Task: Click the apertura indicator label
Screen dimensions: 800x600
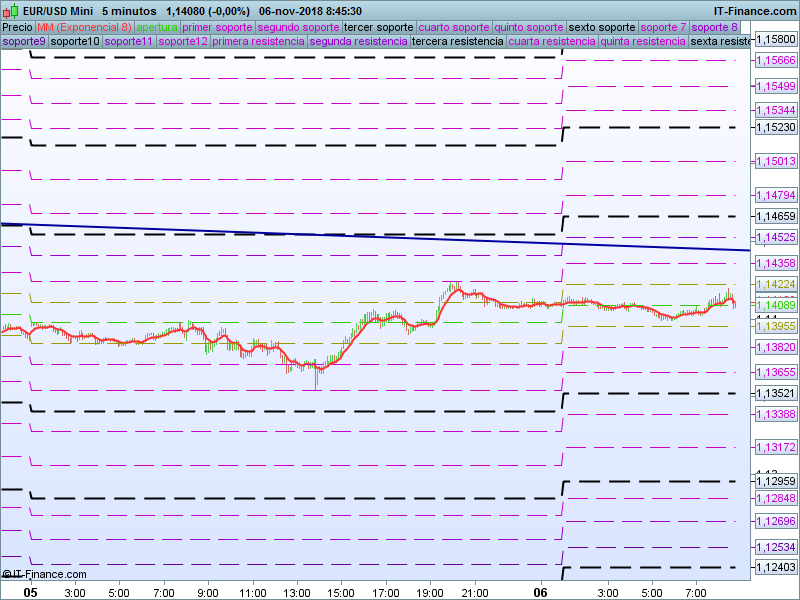Action: point(157,27)
